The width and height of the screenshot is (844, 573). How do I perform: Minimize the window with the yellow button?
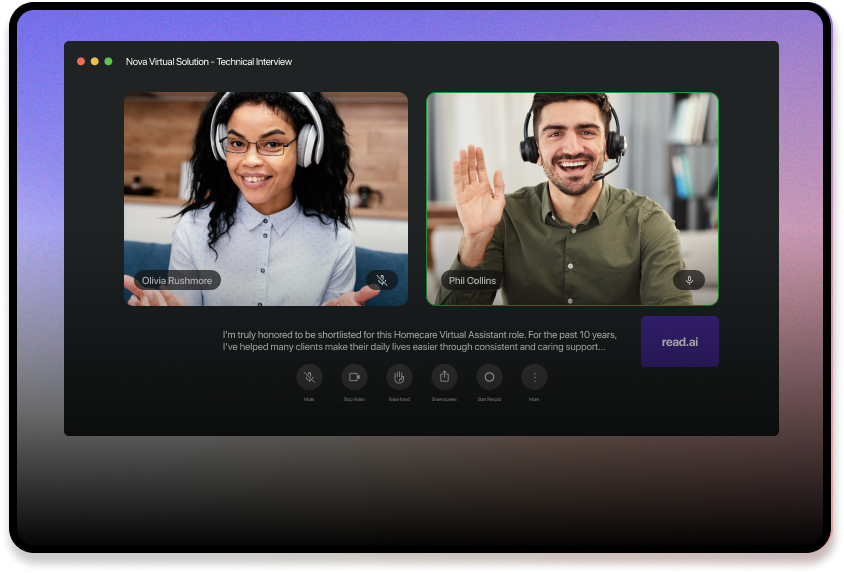coord(95,62)
